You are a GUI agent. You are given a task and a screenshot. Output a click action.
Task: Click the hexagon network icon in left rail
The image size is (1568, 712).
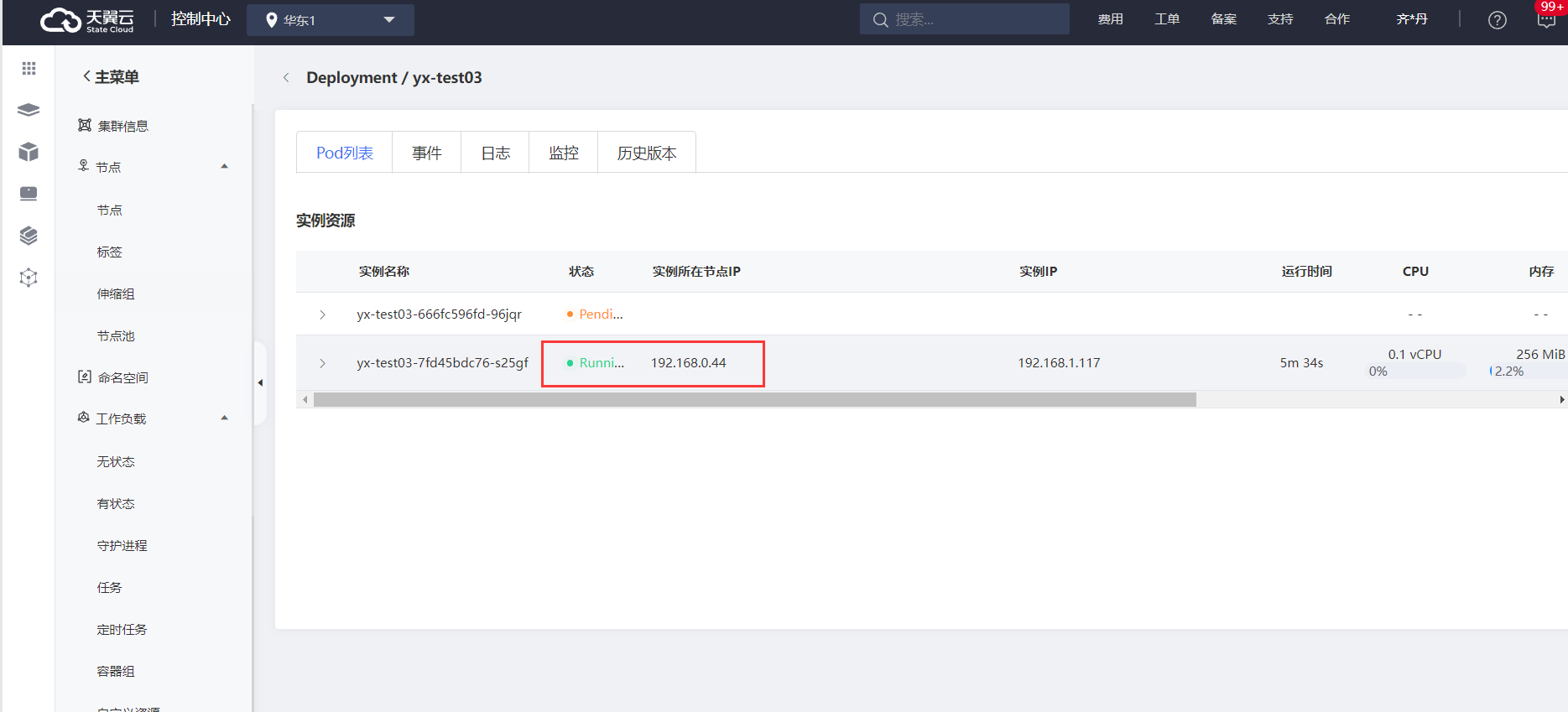29,278
